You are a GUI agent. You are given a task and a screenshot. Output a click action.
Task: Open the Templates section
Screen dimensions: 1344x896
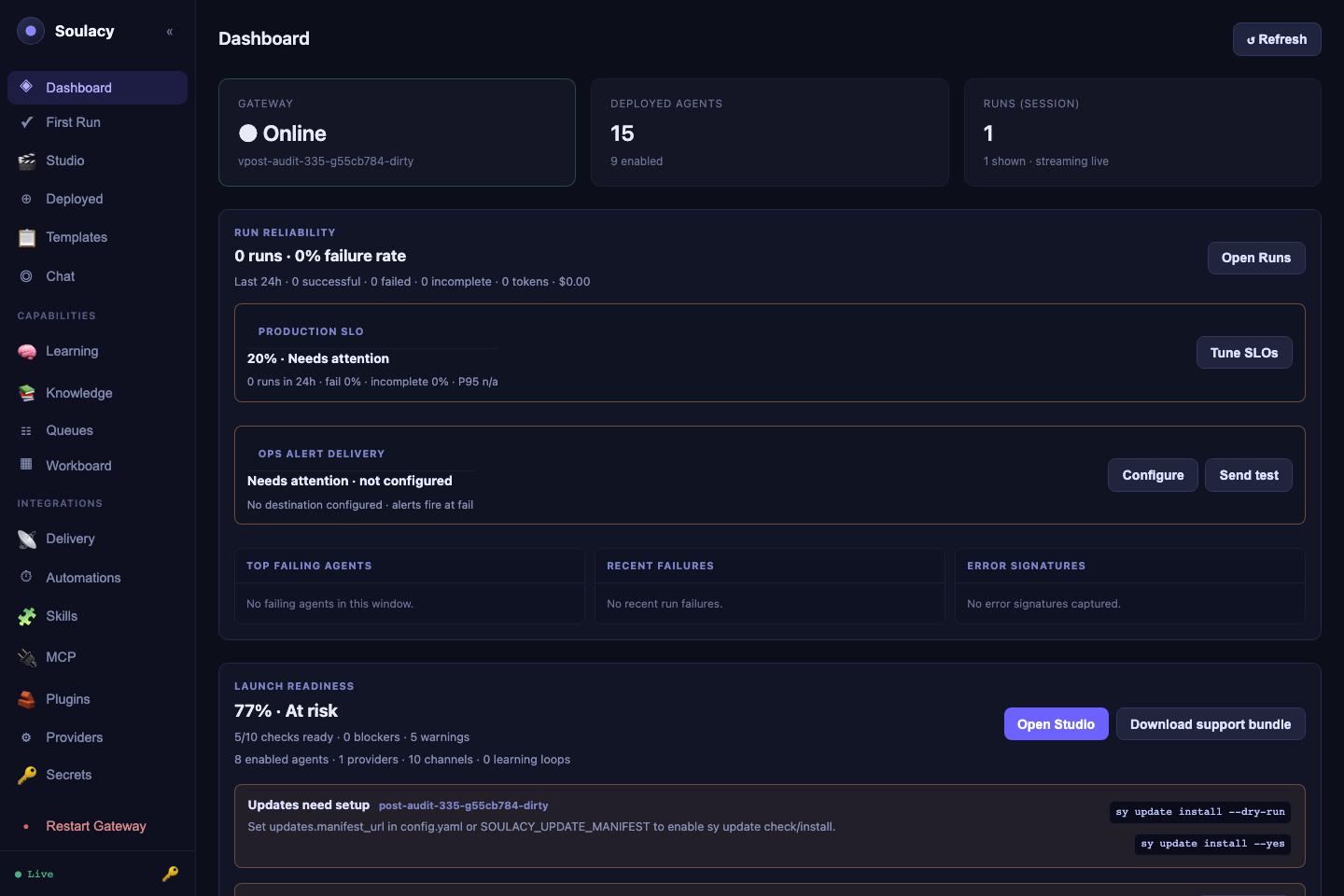point(97,237)
